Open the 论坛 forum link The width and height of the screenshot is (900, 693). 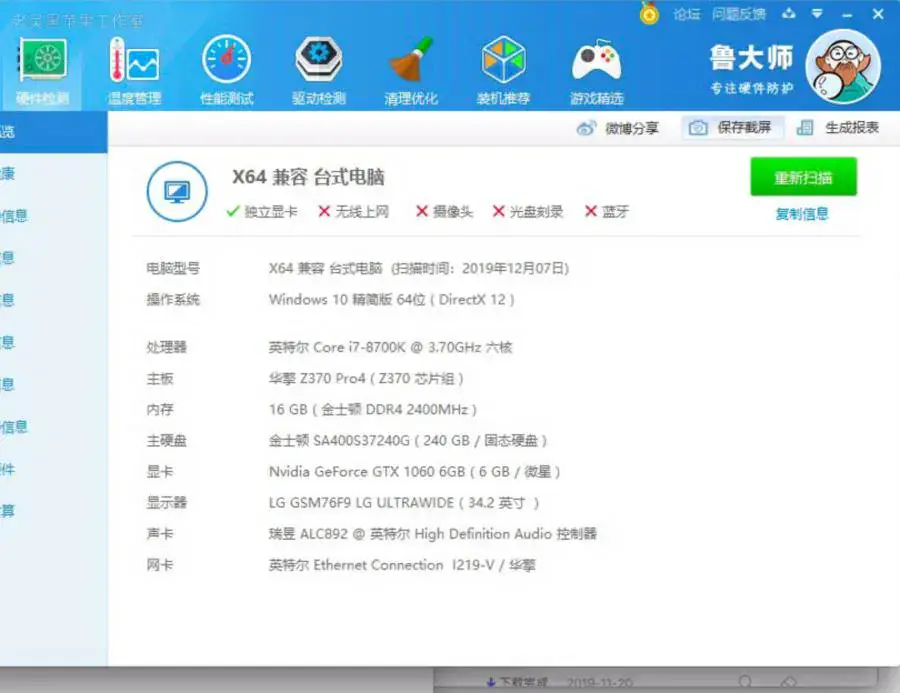[686, 14]
